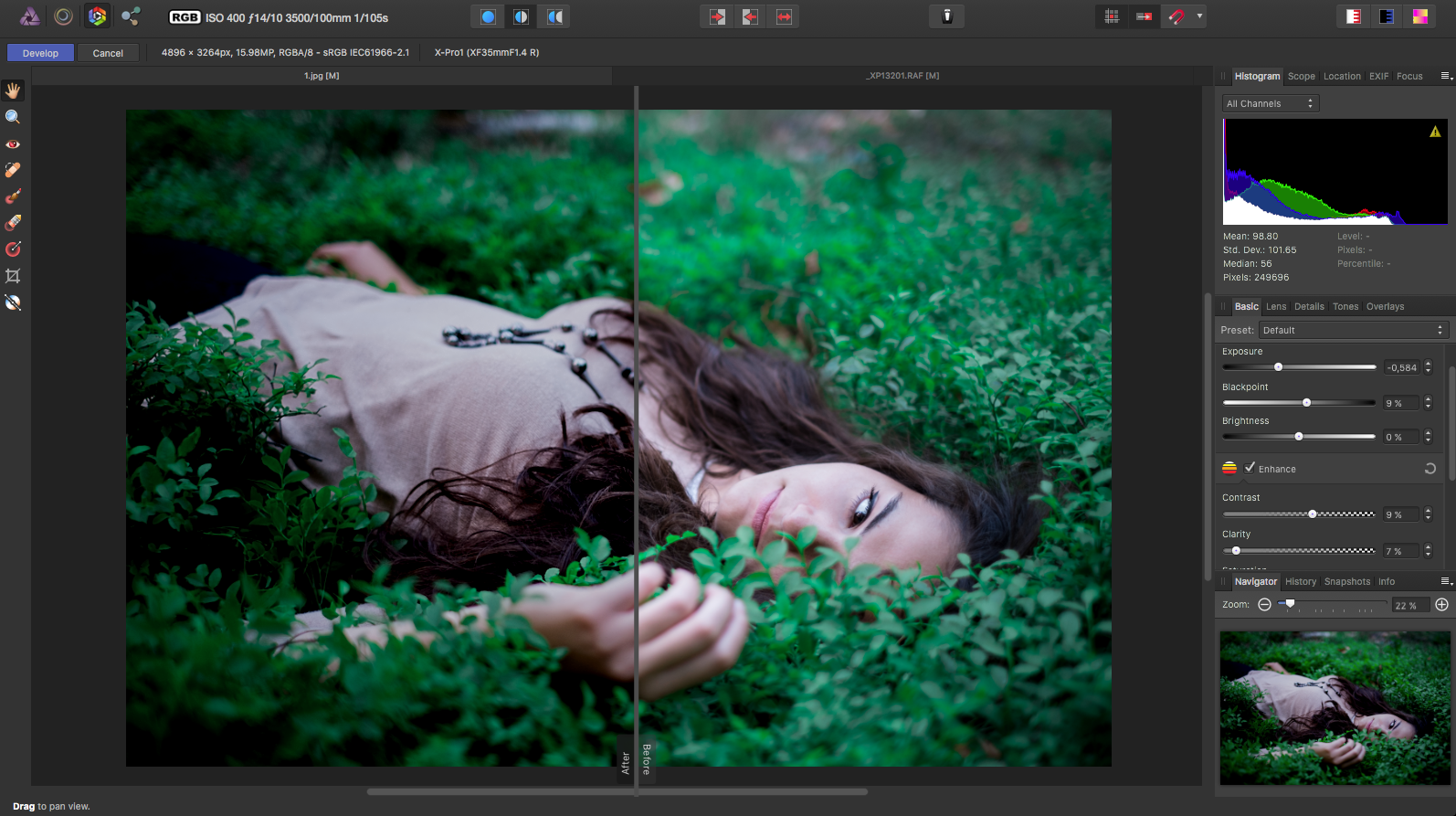Select the View (hand) tool
The image size is (1456, 816).
pos(13,90)
